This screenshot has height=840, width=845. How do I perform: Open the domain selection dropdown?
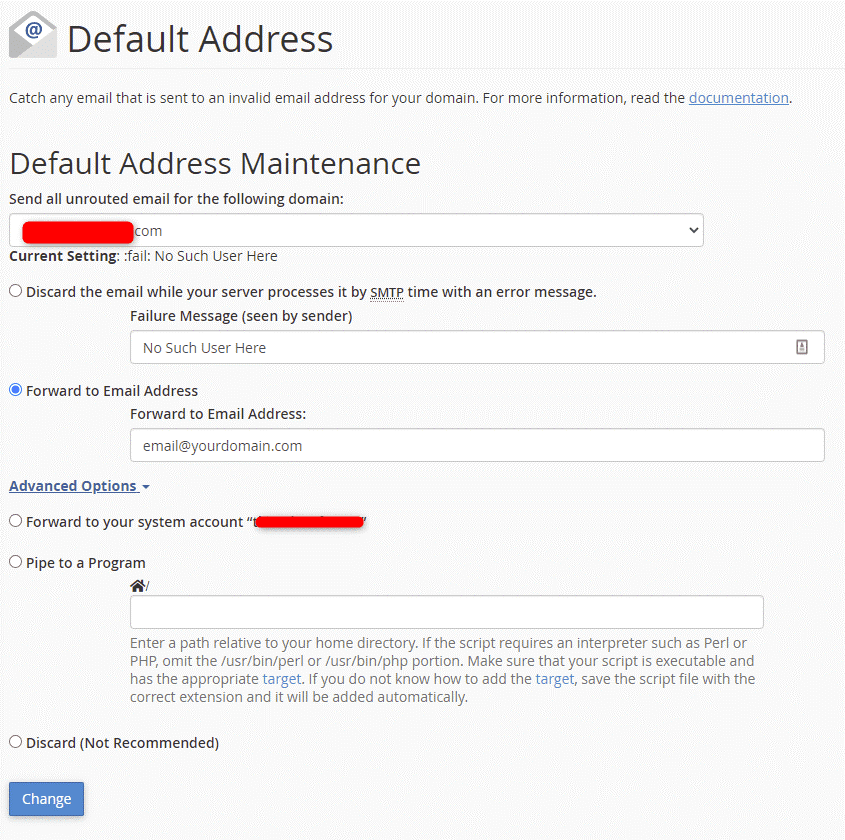click(356, 230)
